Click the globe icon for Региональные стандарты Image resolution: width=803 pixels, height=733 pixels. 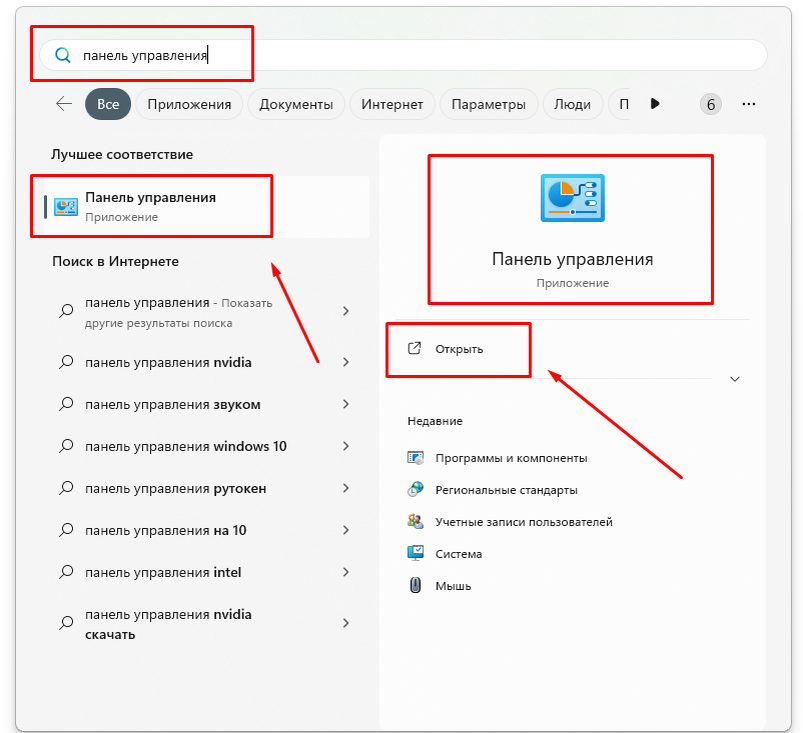tap(415, 489)
